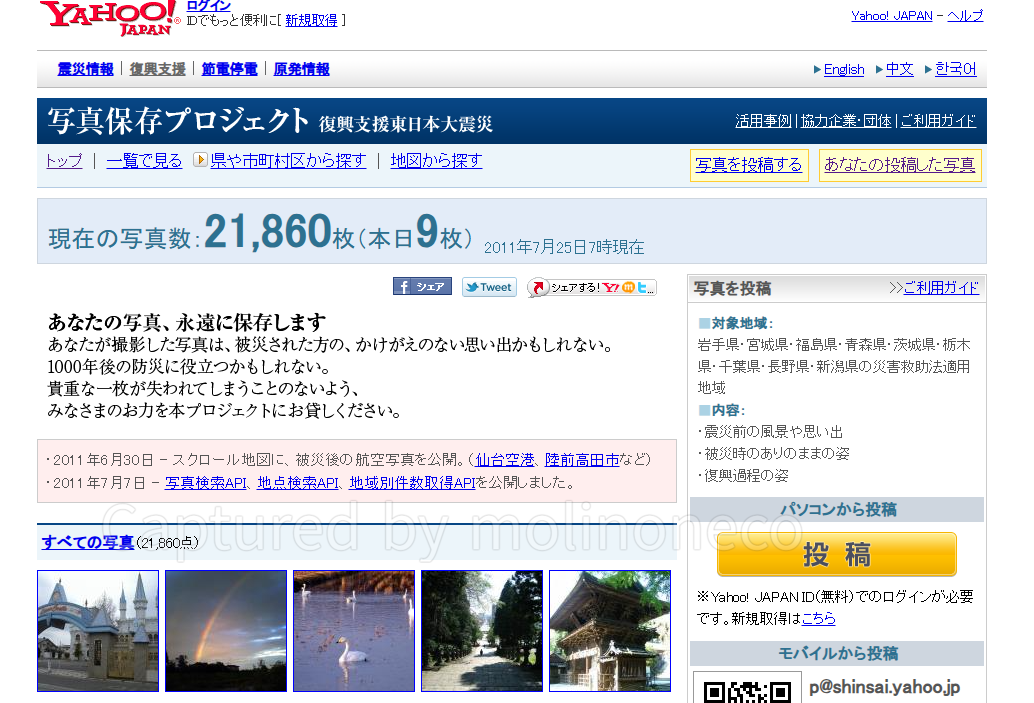Click the 写真を投稿する button
This screenshot has width=1034, height=703.
(x=749, y=165)
